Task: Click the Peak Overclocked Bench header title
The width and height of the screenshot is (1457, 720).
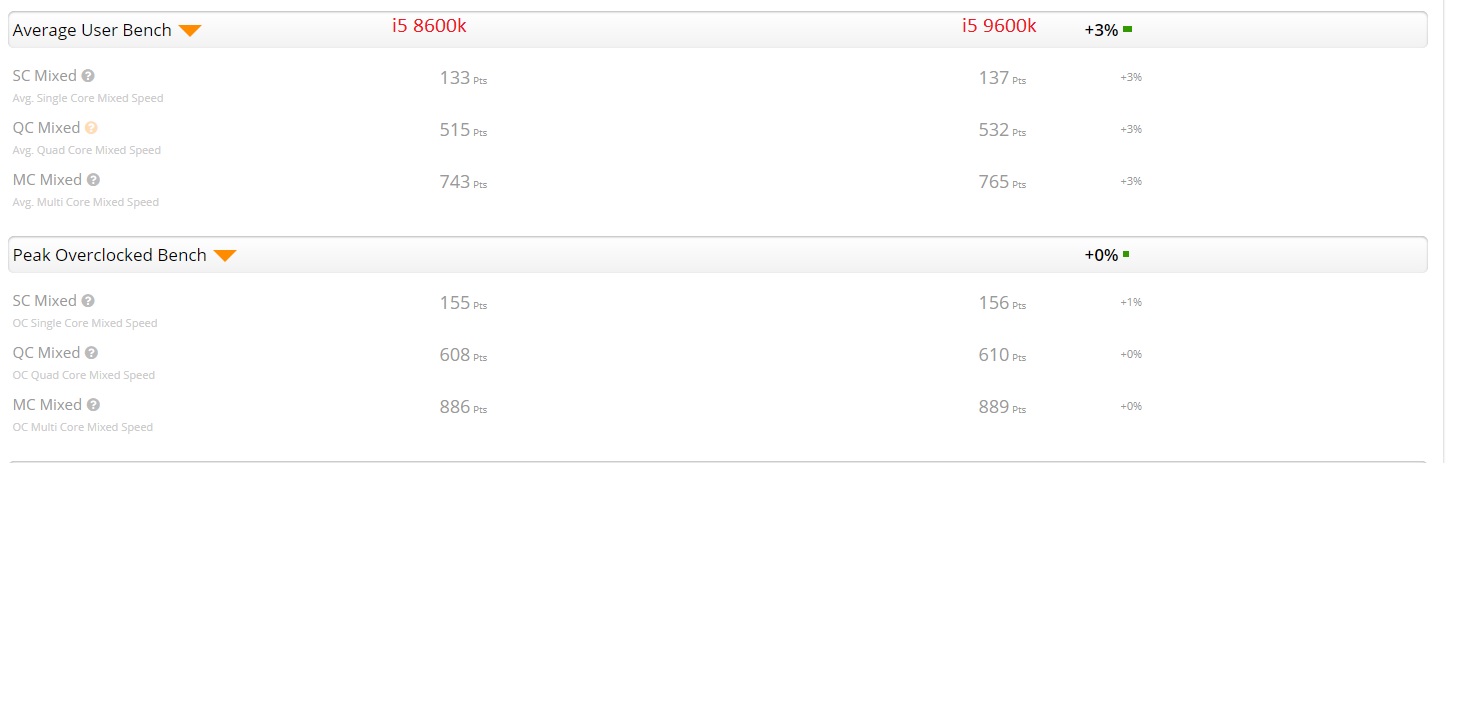Action: (x=109, y=255)
